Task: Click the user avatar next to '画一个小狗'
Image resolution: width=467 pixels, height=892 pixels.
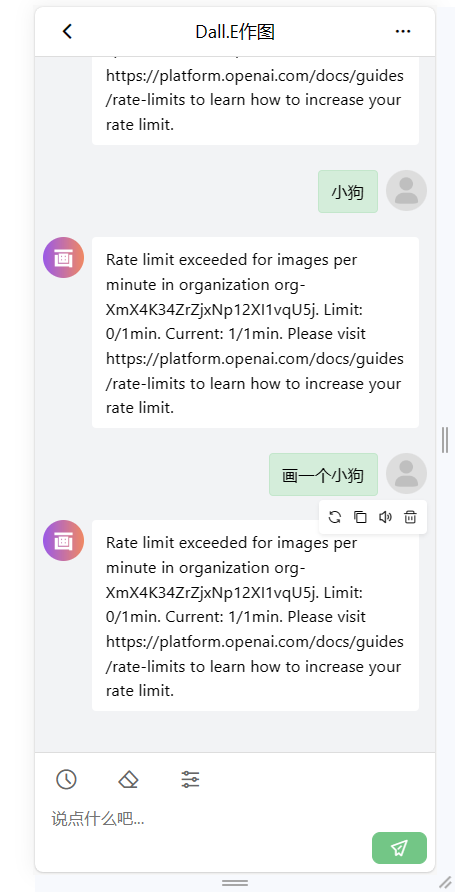Action: pyautogui.click(x=406, y=474)
